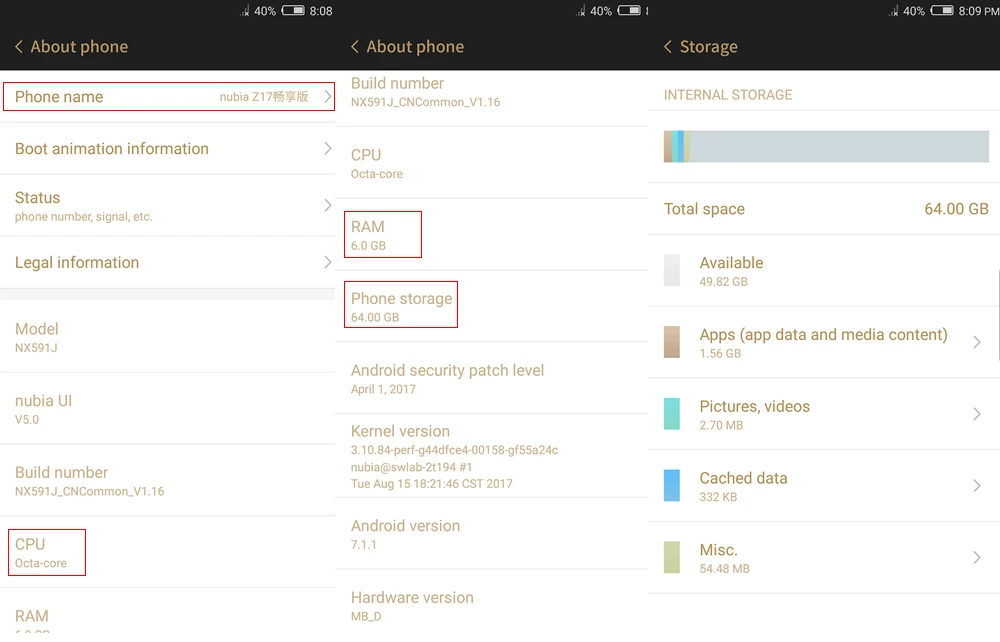The image size is (1000, 642).
Task: Tap the Kernel version entry
Action: pos(491,456)
